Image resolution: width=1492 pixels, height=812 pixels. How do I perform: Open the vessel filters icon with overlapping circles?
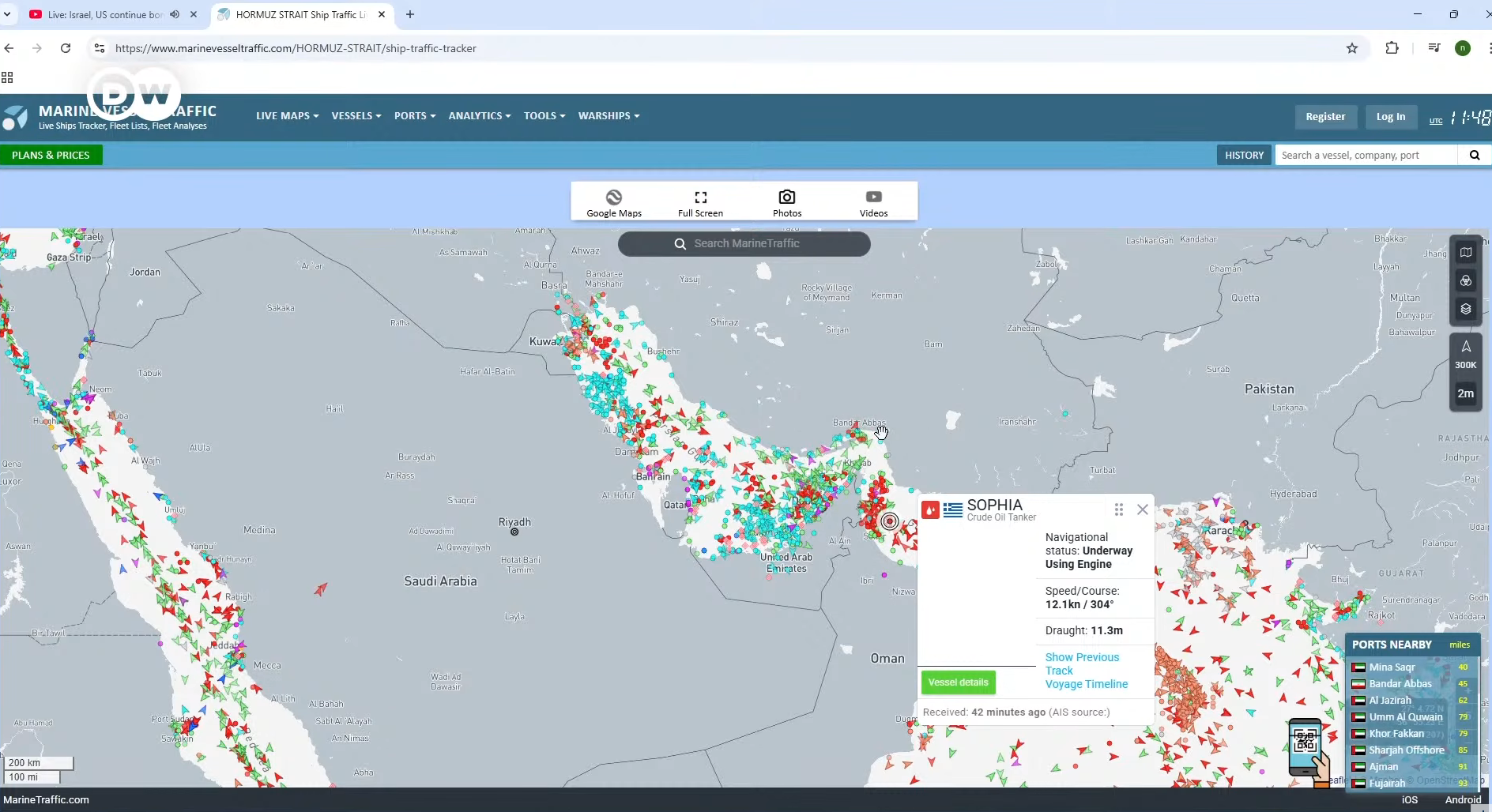(x=1466, y=281)
